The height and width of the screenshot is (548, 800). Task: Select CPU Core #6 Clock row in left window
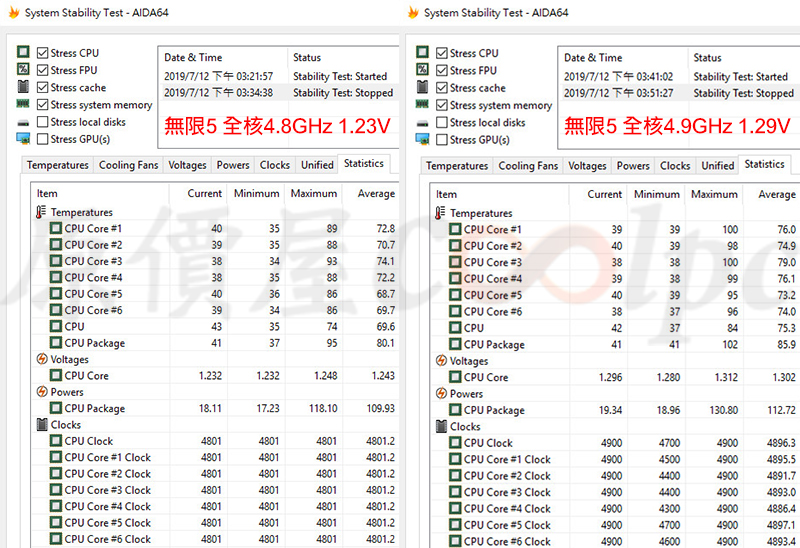coord(215,539)
